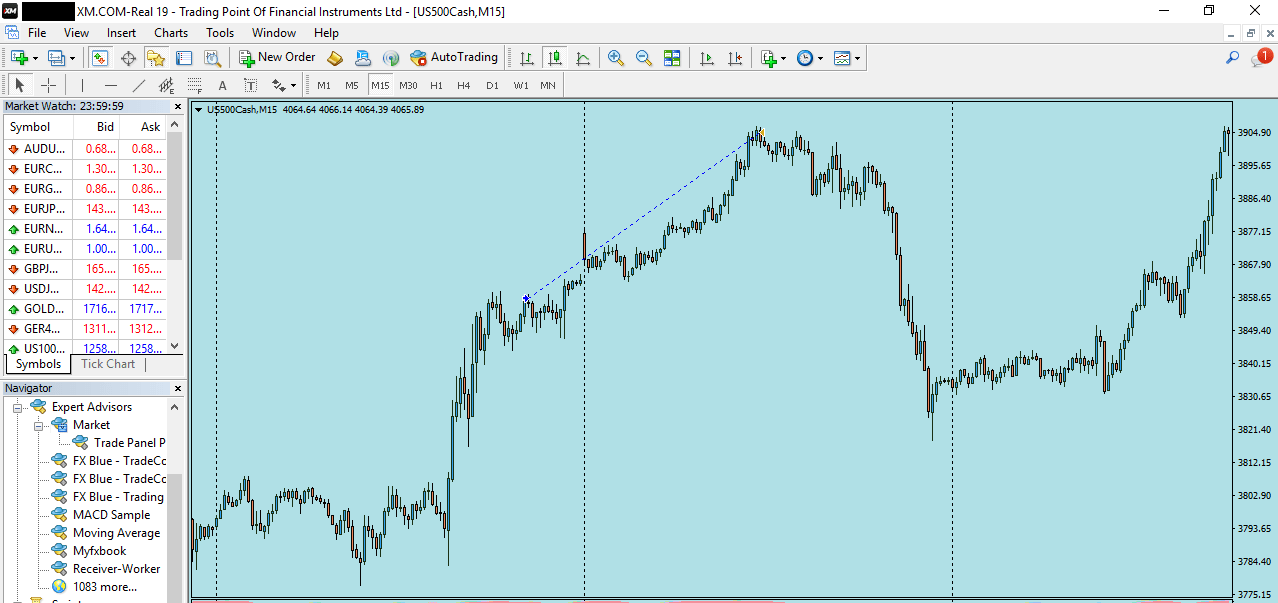The width and height of the screenshot is (1278, 603).
Task: Open dropdown arrow next to Profiles icon
Action: pyautogui.click(x=71, y=59)
